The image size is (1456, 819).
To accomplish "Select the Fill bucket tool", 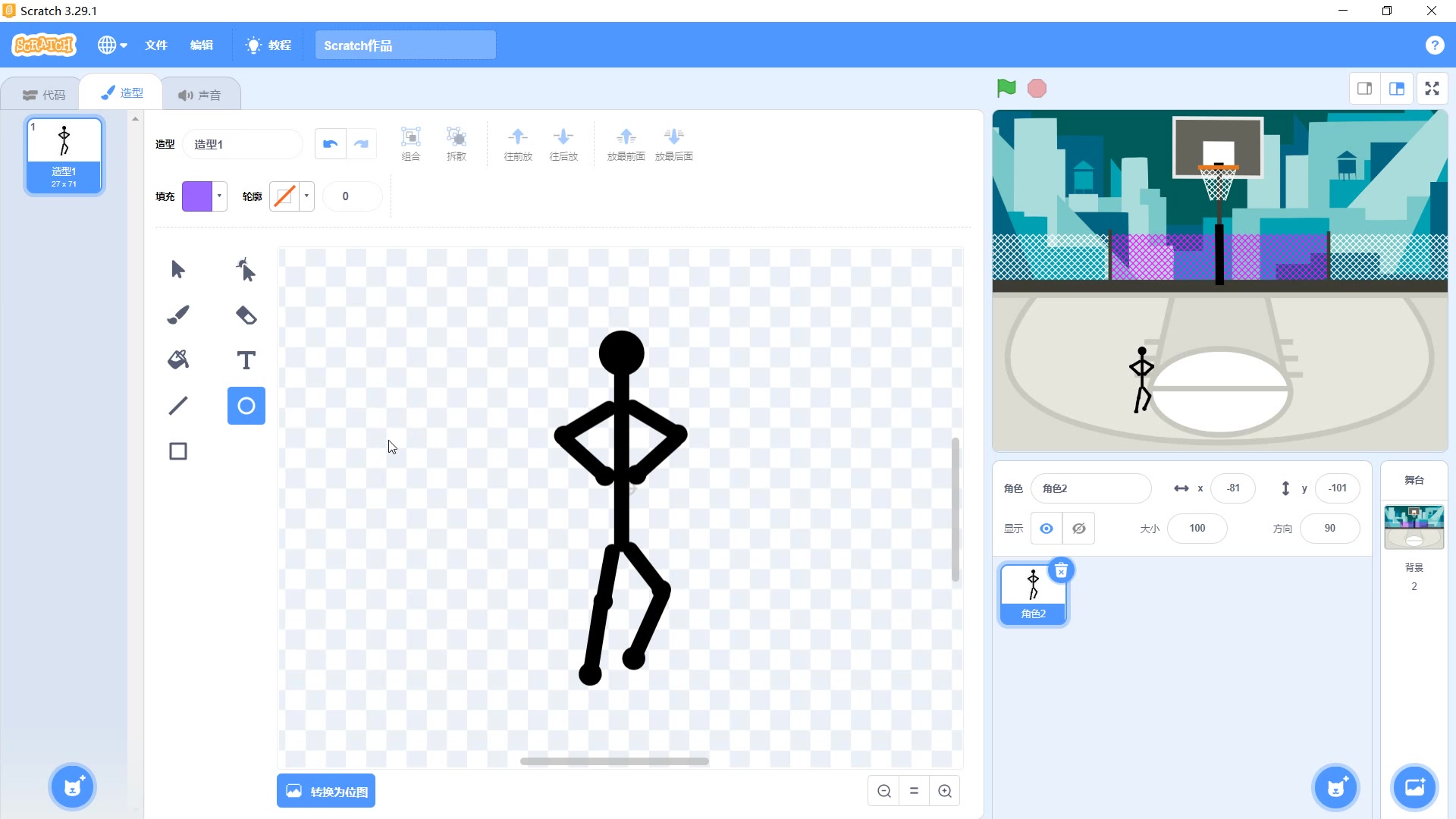I will click(x=178, y=359).
